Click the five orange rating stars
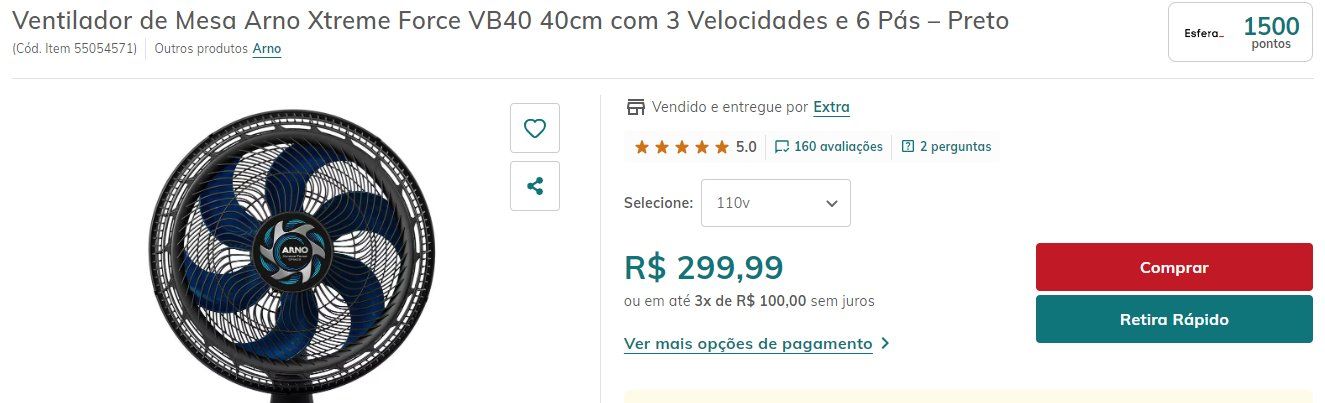 pos(682,147)
